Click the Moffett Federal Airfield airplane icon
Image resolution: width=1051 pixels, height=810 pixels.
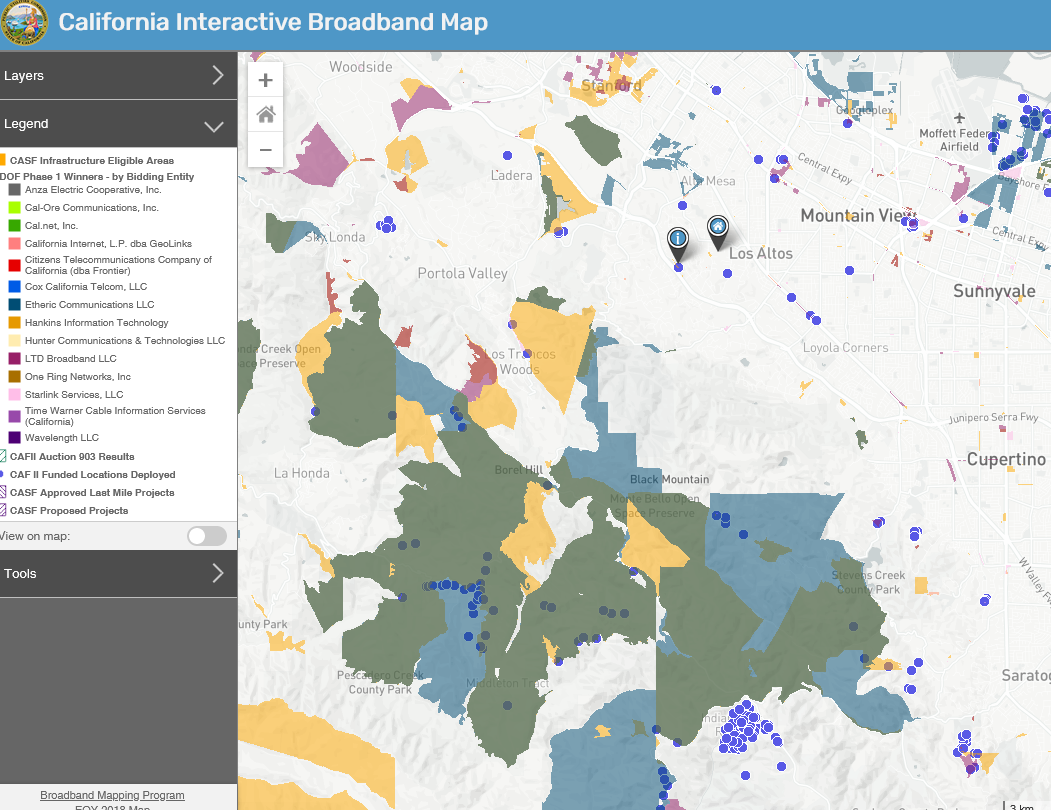[959, 119]
